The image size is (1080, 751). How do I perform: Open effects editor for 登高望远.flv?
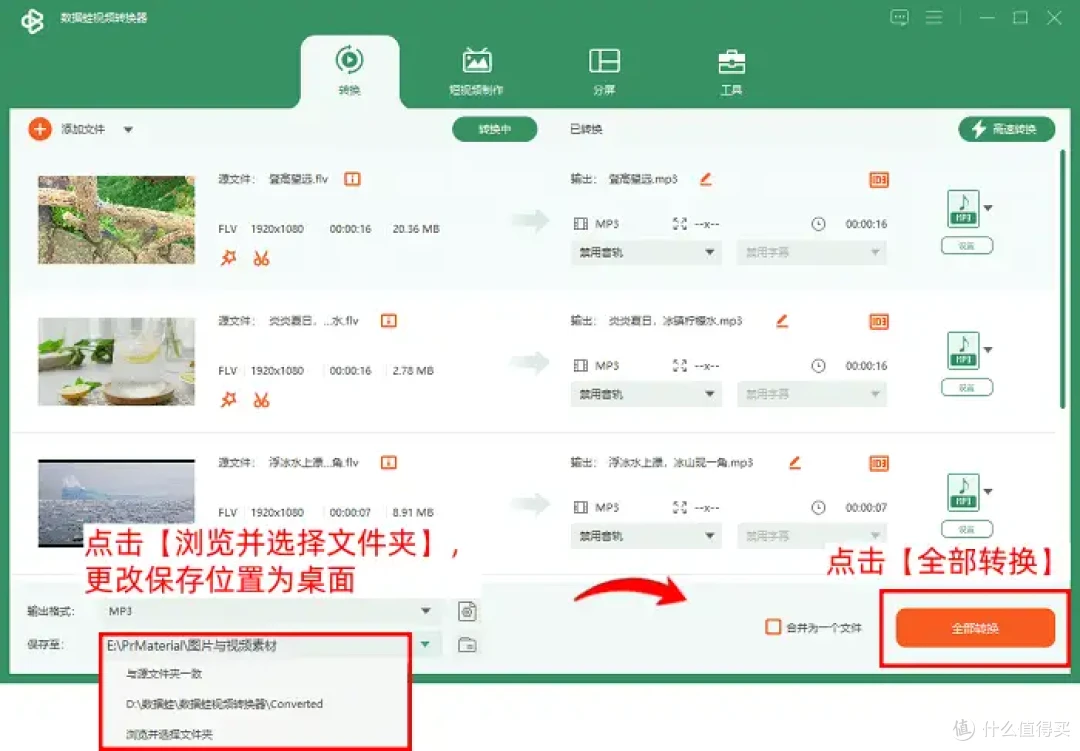pos(228,258)
